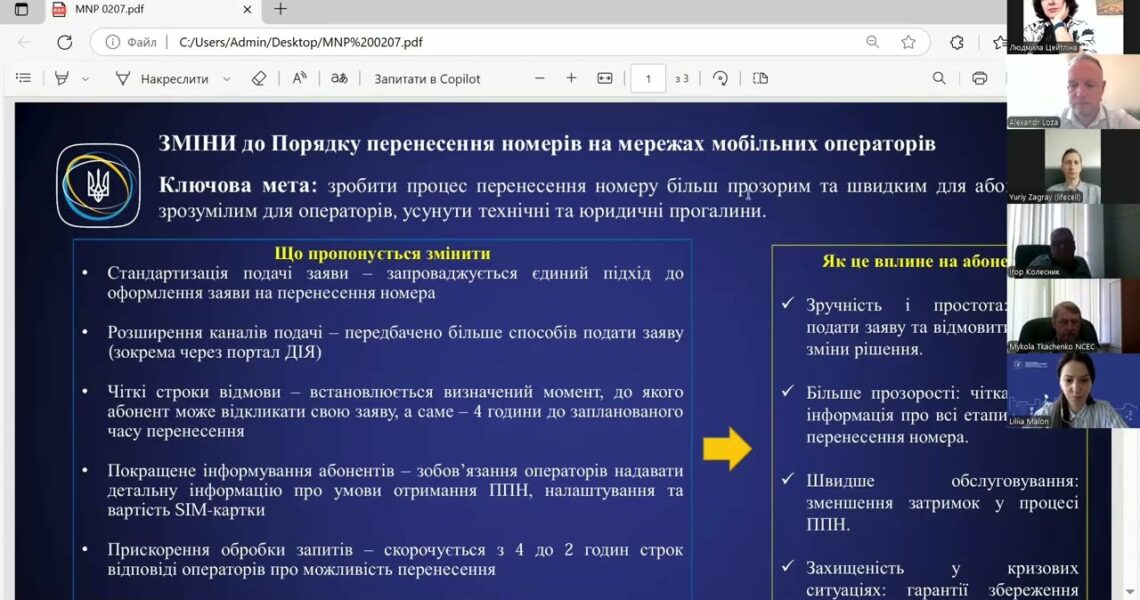Click the 'з 3' page count text

(681, 79)
